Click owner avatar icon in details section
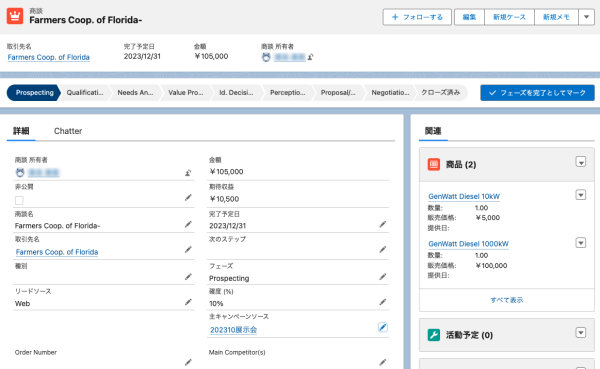The image size is (600, 369). coord(20,173)
